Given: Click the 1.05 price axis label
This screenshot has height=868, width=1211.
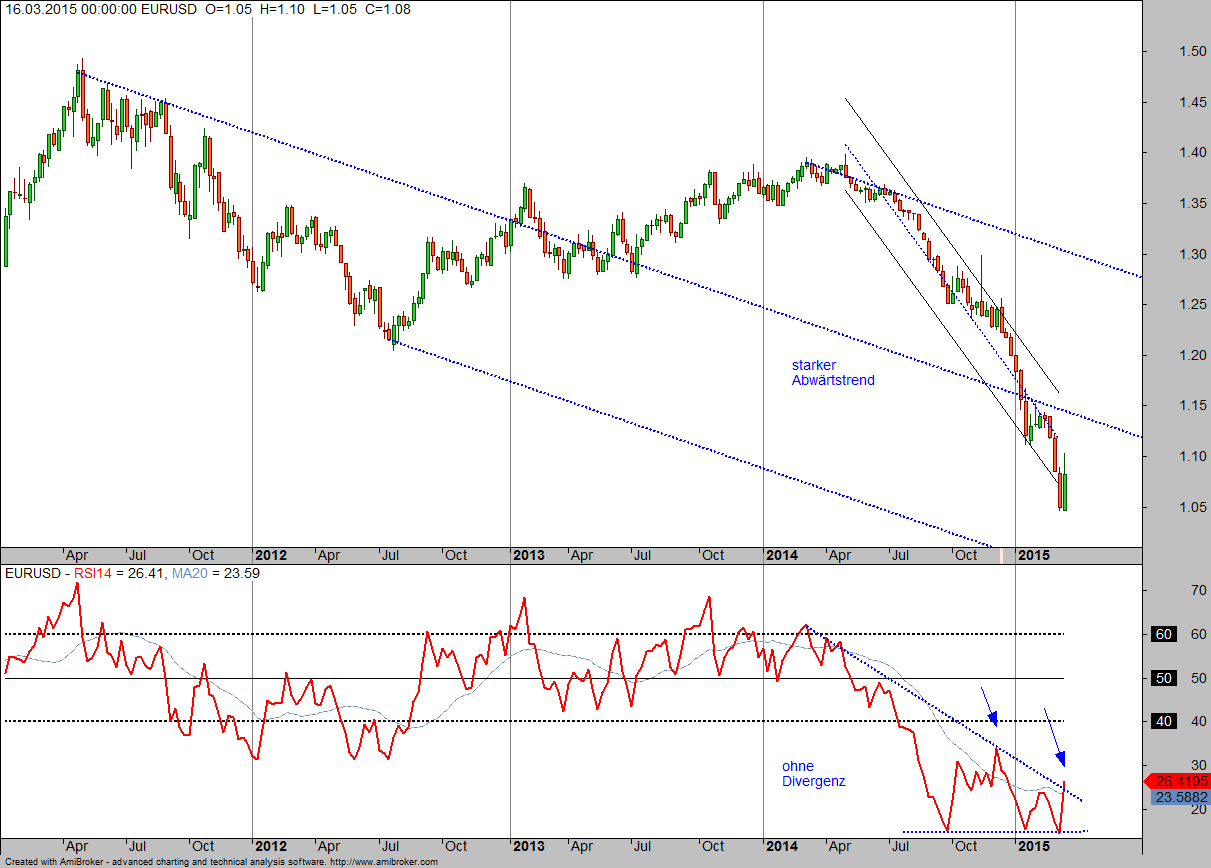Looking at the screenshot, I should 1192,507.
